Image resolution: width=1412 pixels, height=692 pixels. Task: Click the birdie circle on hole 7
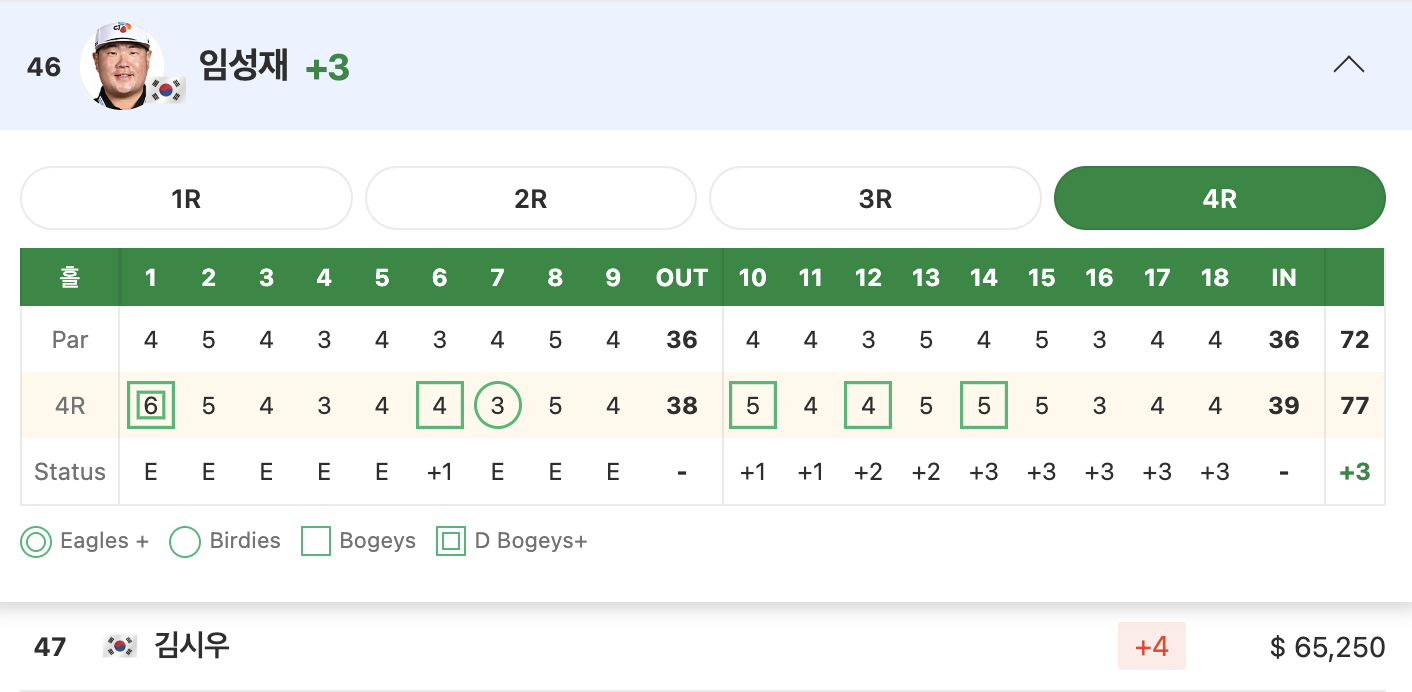click(x=497, y=405)
